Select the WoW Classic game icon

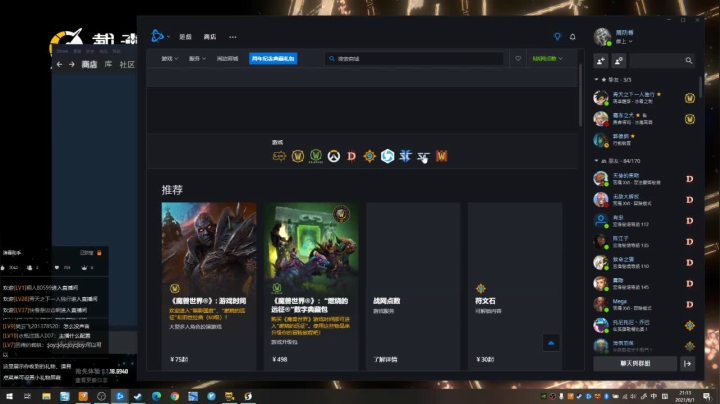point(315,156)
